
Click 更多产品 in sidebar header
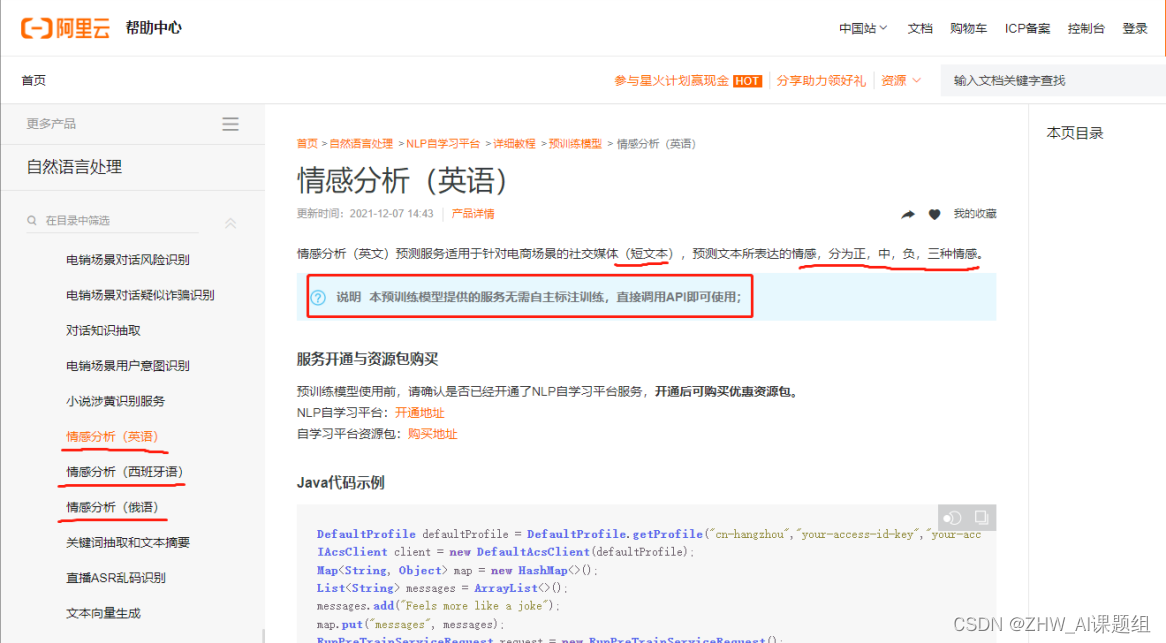pos(51,123)
